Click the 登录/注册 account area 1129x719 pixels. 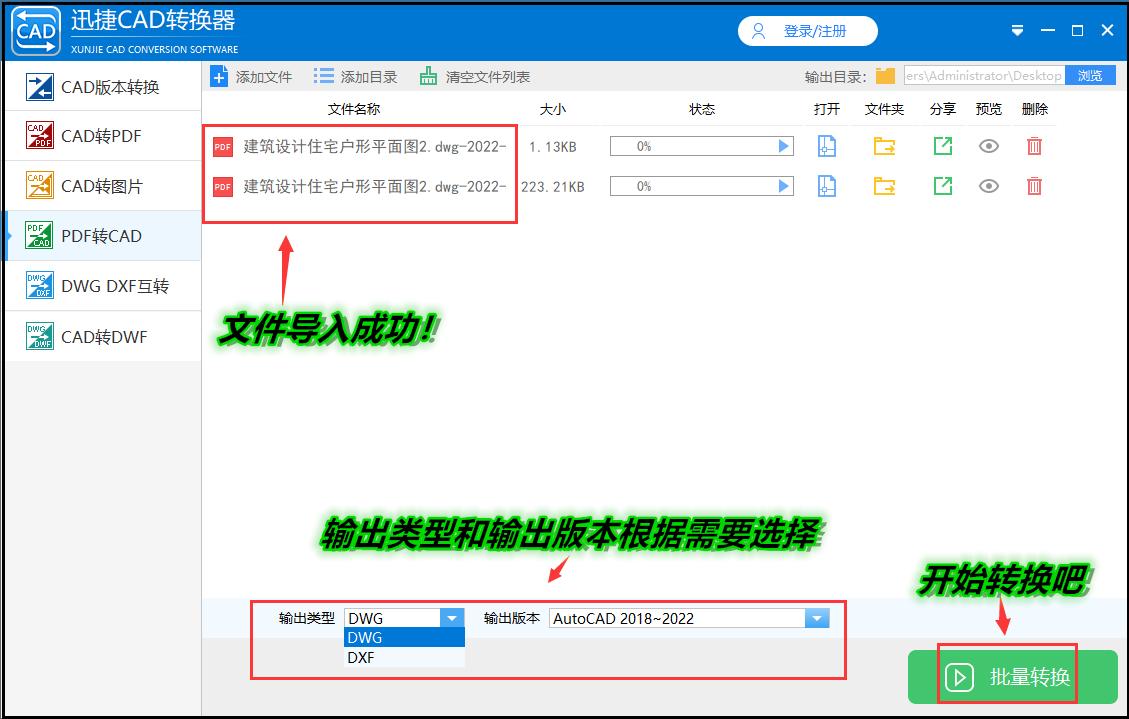pos(807,31)
